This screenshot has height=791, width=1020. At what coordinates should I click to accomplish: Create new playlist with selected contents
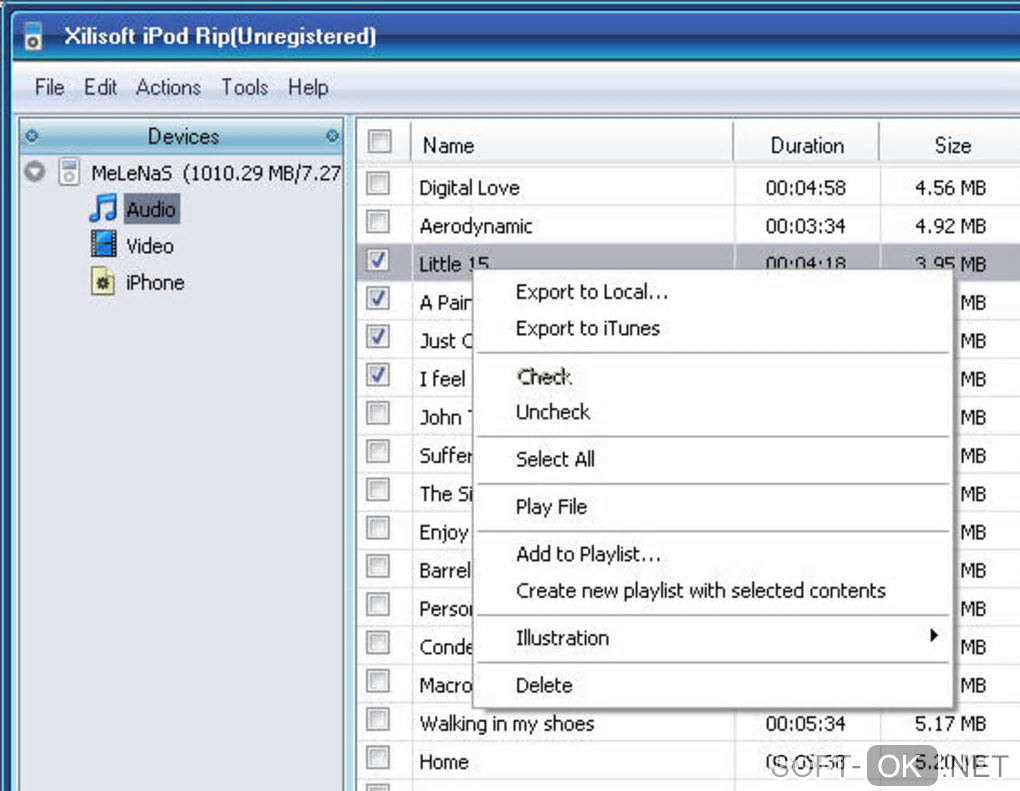[701, 591]
